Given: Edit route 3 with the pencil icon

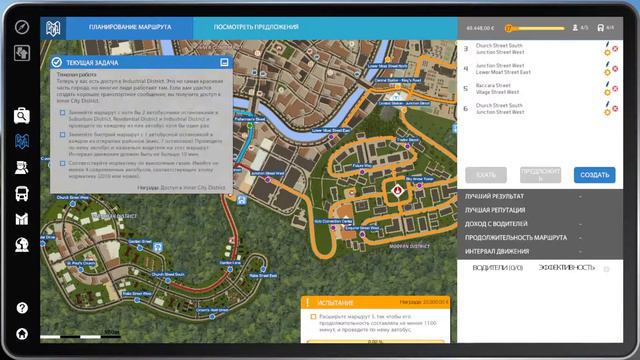Looking at the screenshot, I should (x=607, y=44).
